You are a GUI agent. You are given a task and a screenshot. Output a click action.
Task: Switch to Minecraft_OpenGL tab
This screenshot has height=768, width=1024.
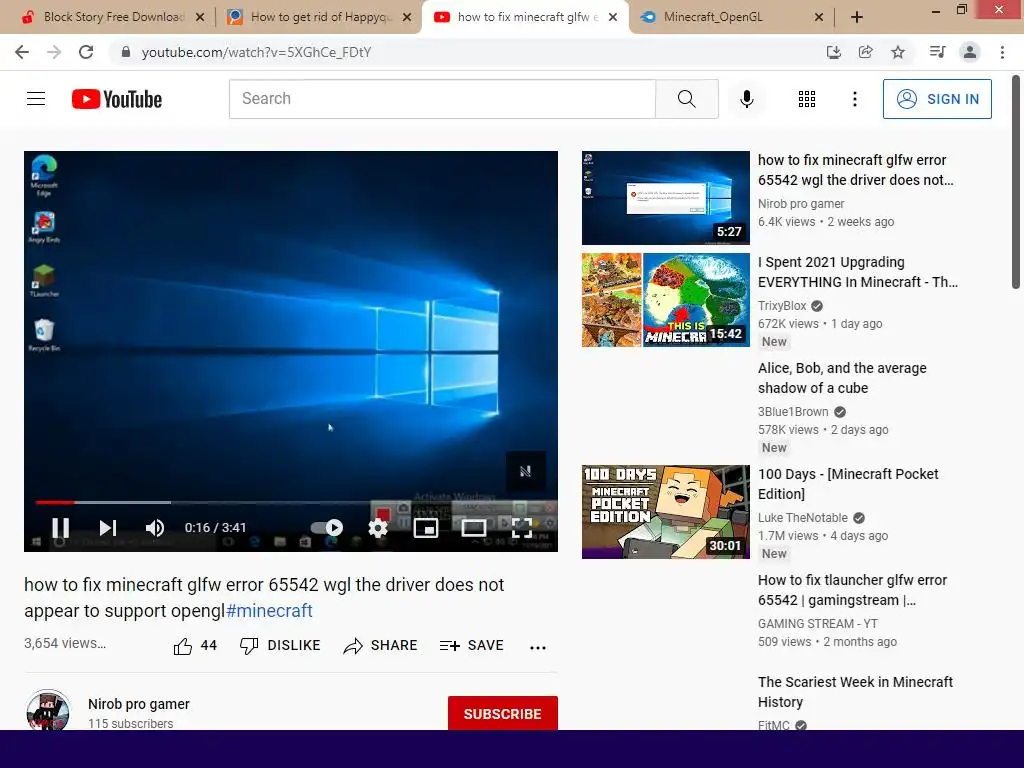coord(730,17)
